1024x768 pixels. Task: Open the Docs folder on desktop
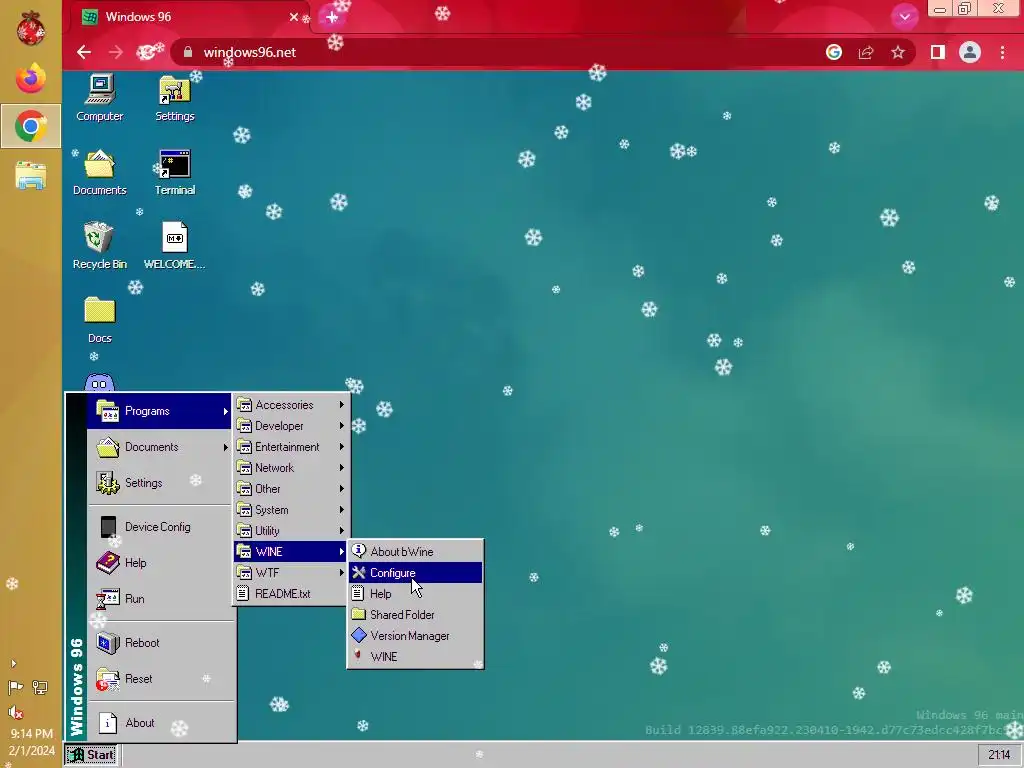click(x=99, y=320)
